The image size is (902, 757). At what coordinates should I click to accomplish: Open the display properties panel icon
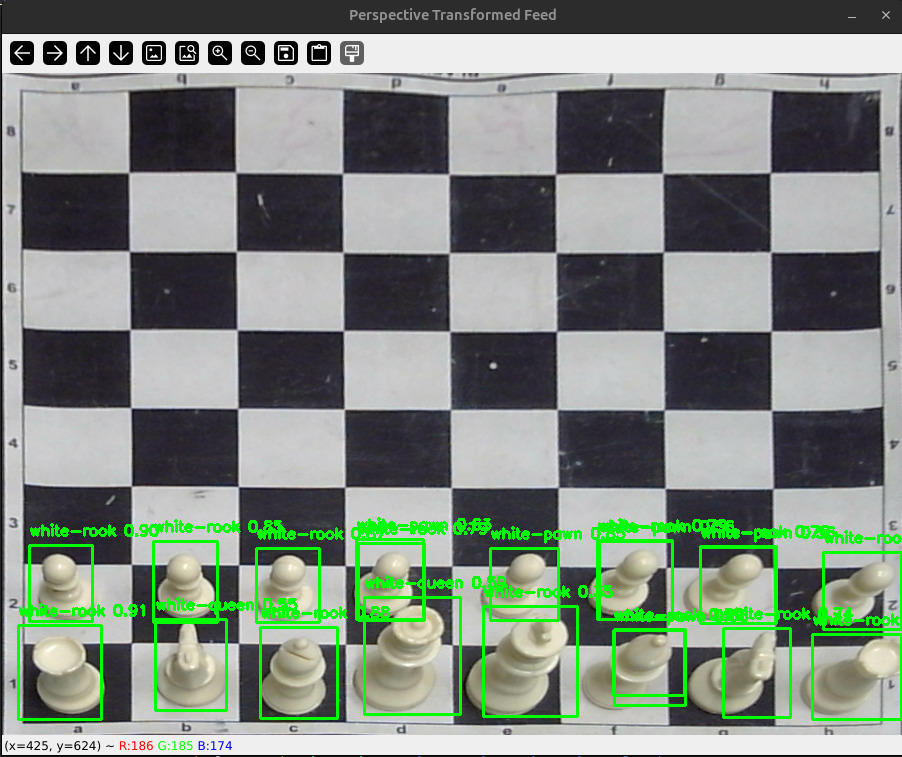point(351,53)
